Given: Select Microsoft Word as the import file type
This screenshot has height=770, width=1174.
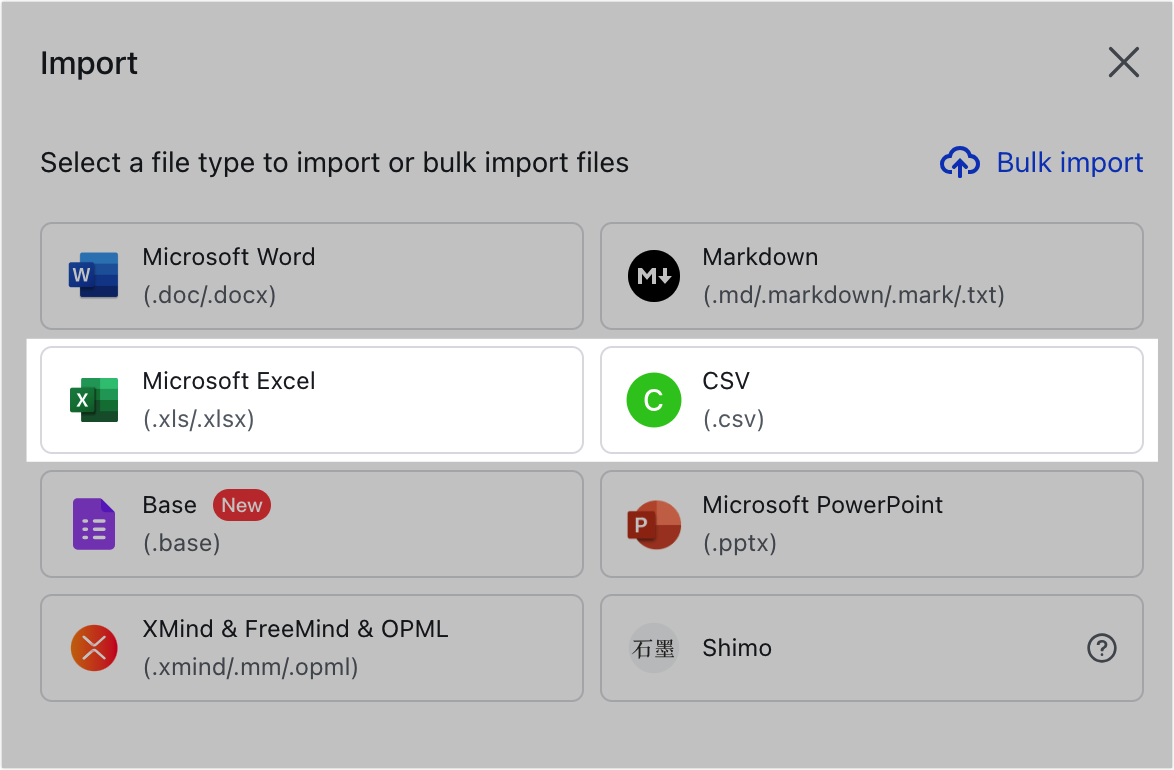Looking at the screenshot, I should tap(312, 276).
